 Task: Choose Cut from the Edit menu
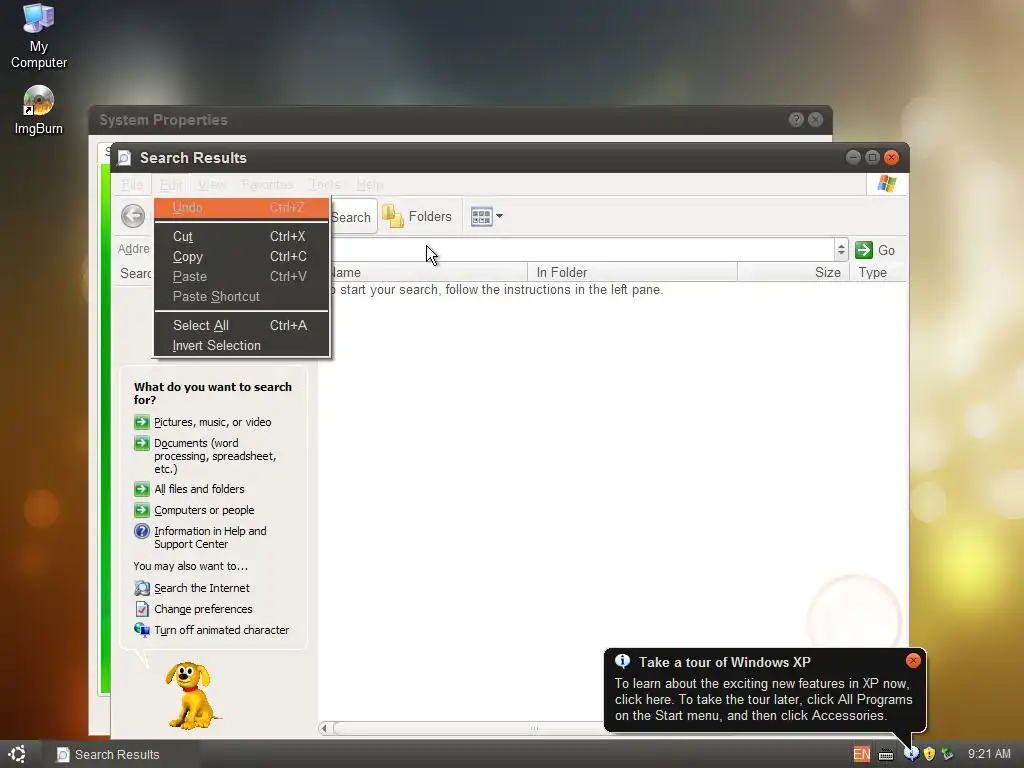[241, 236]
